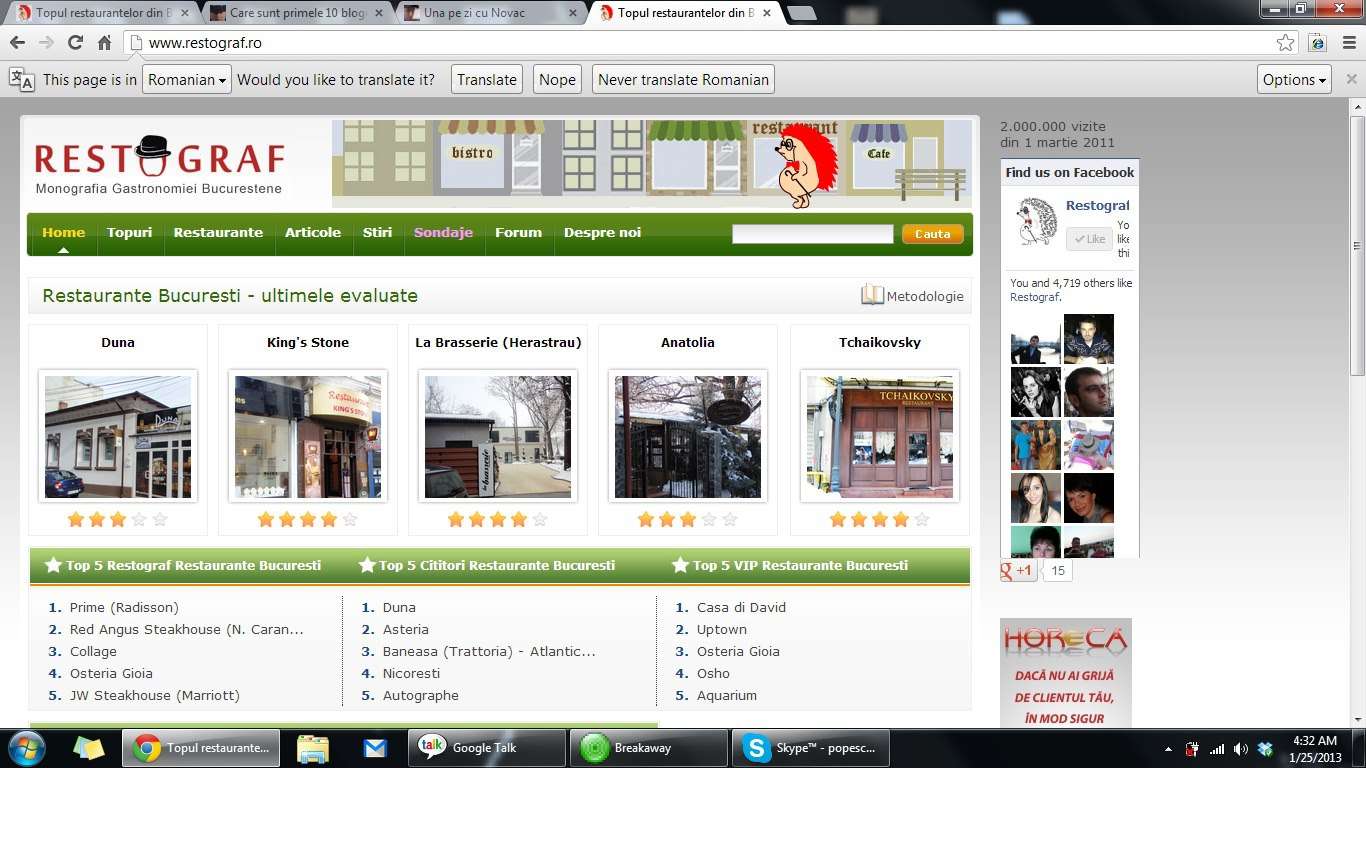
Task: Bookmark this page with the star icon
Action: point(1285,43)
